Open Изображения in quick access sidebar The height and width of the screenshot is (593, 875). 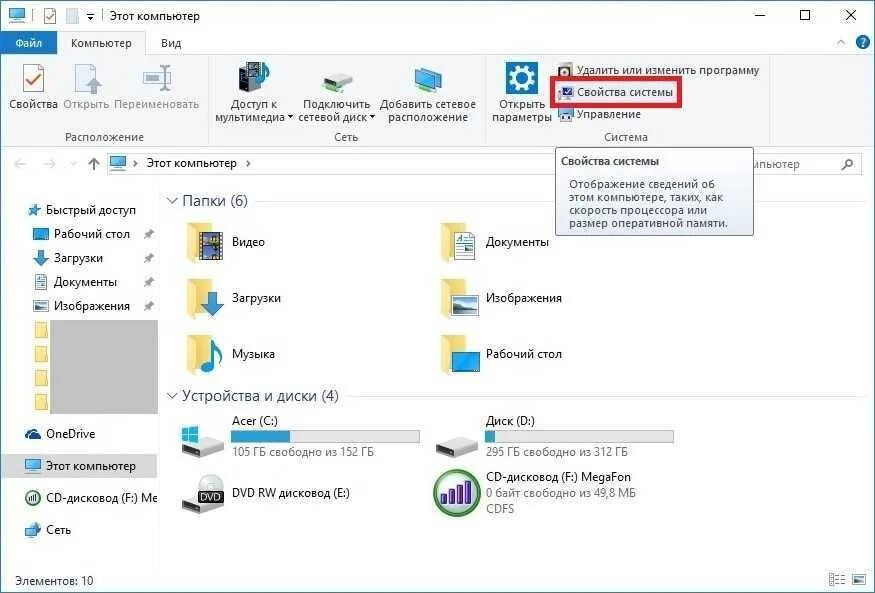pyautogui.click(x=81, y=306)
